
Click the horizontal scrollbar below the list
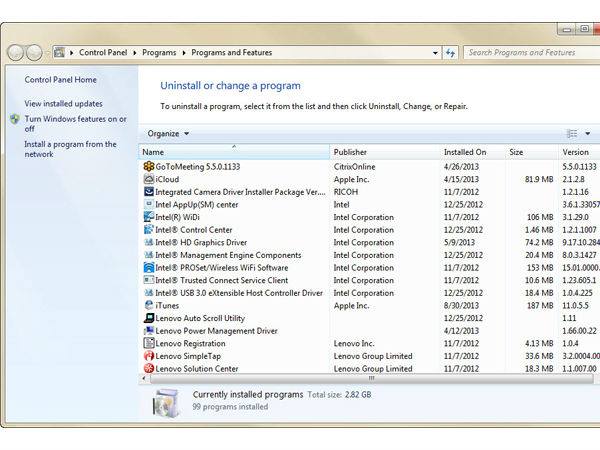pos(371,379)
